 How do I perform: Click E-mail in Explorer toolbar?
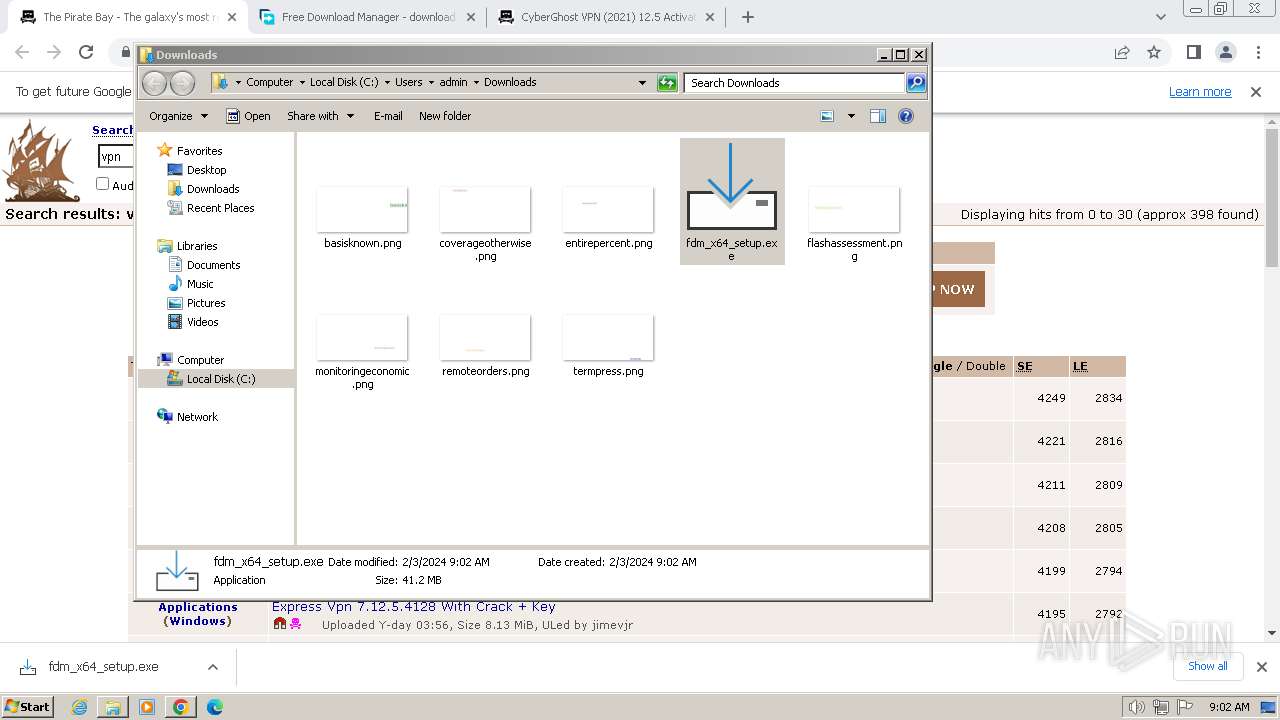(x=388, y=116)
